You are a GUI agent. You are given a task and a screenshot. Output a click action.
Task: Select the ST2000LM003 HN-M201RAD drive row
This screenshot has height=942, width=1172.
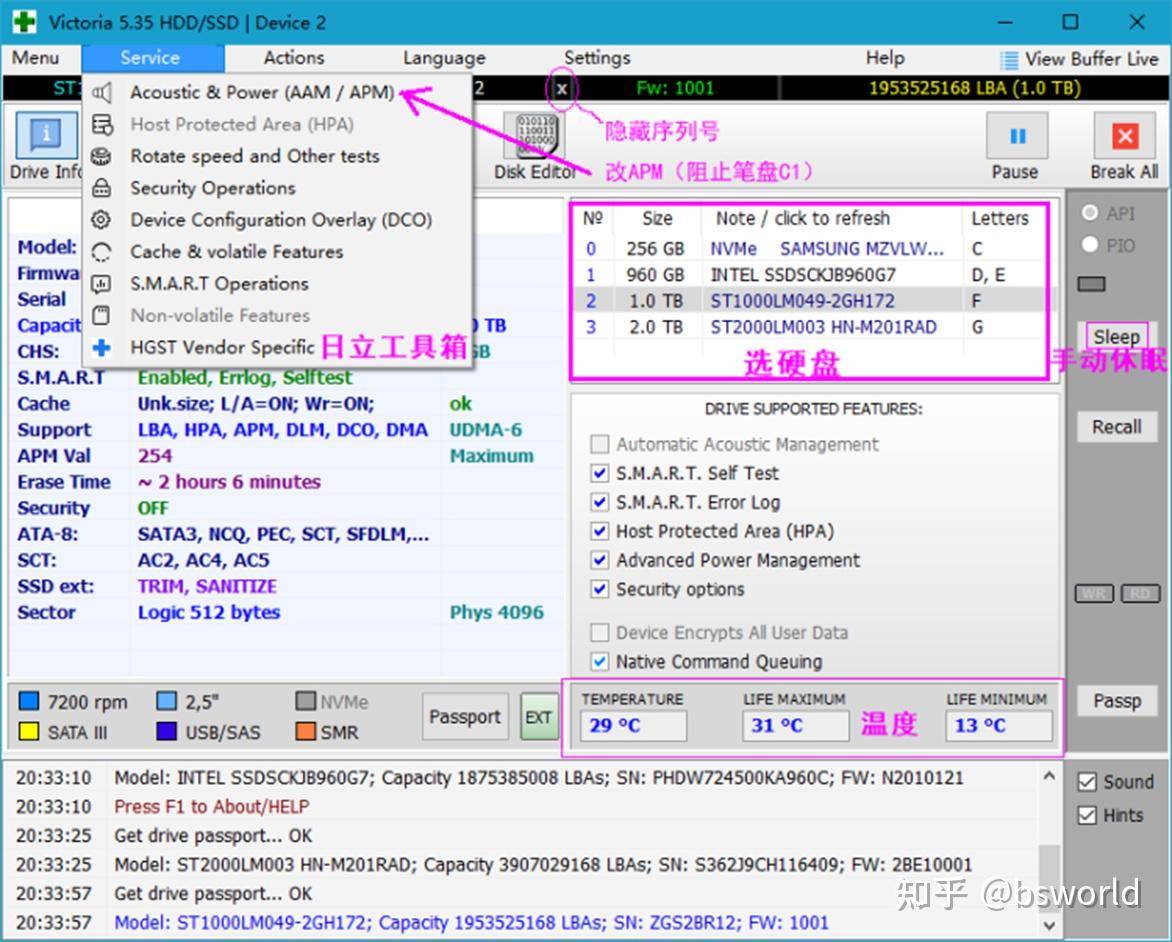coord(810,327)
